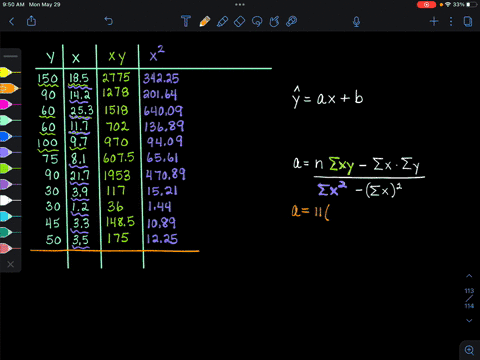Choose the dark teal pen preset
This screenshot has height=360, width=480.
[x=10, y=232]
